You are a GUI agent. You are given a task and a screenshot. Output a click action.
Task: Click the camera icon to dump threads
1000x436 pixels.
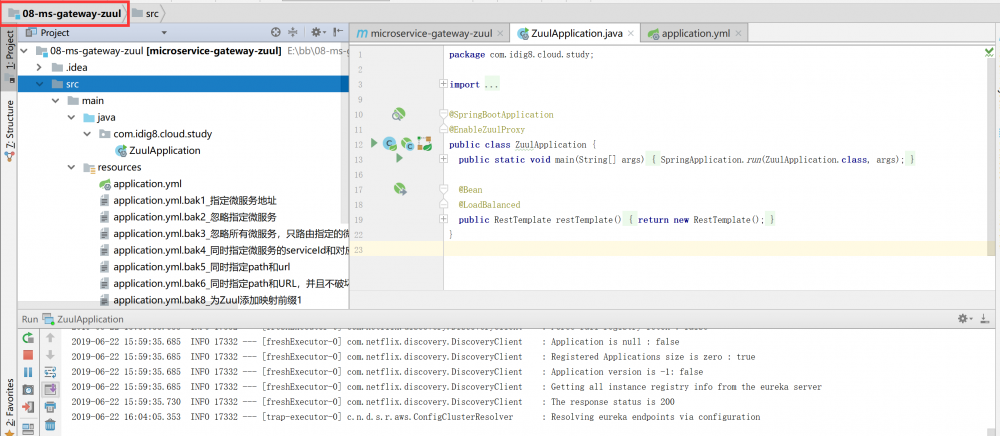28,389
